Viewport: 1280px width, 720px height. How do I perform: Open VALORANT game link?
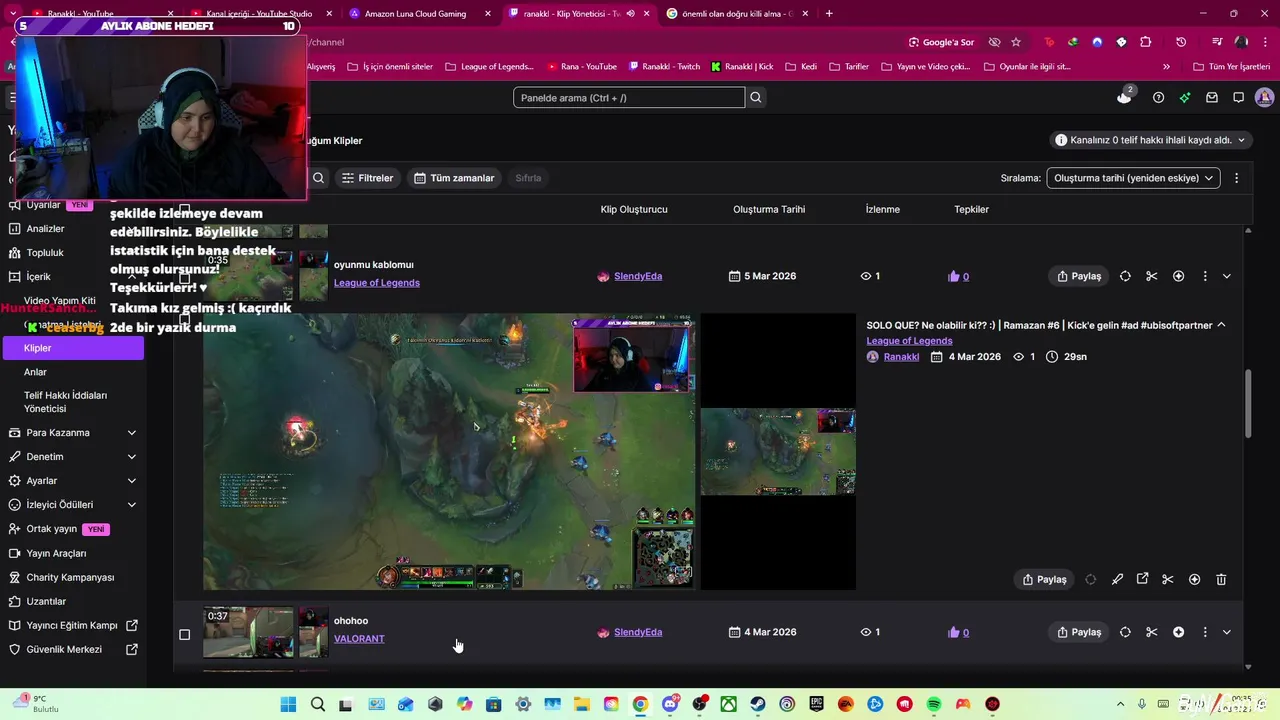coord(359,638)
